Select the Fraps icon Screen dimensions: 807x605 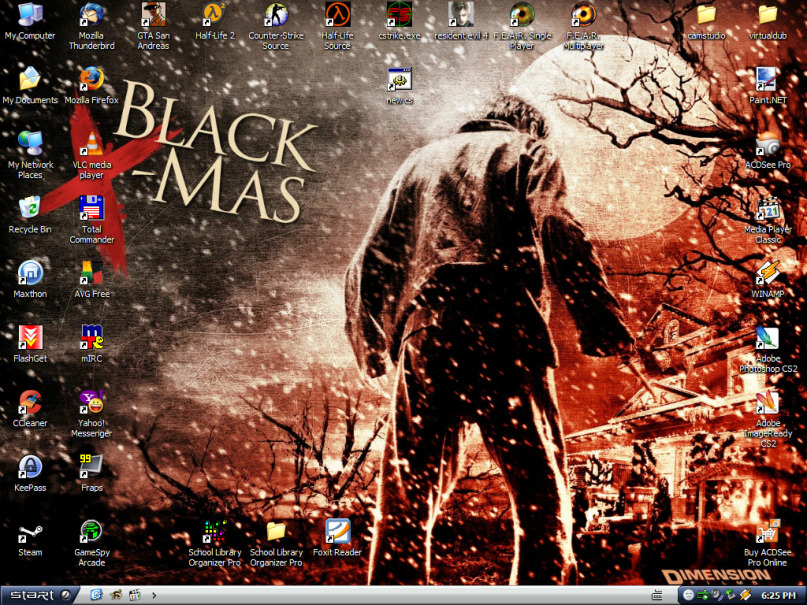(x=92, y=473)
